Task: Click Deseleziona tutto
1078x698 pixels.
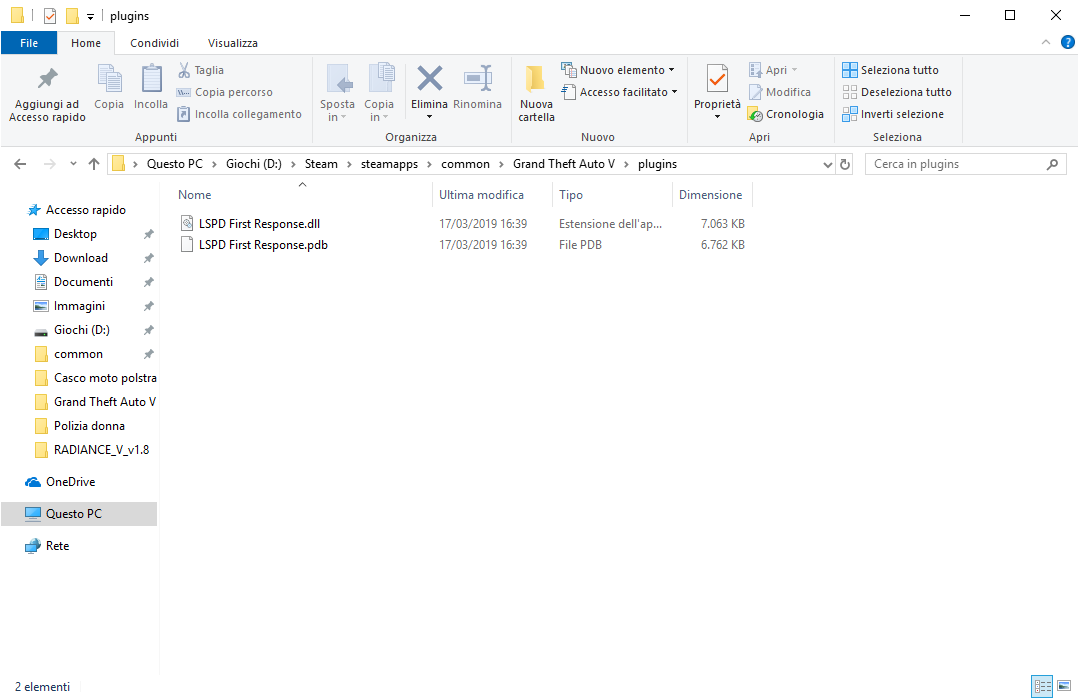Action: [x=897, y=92]
